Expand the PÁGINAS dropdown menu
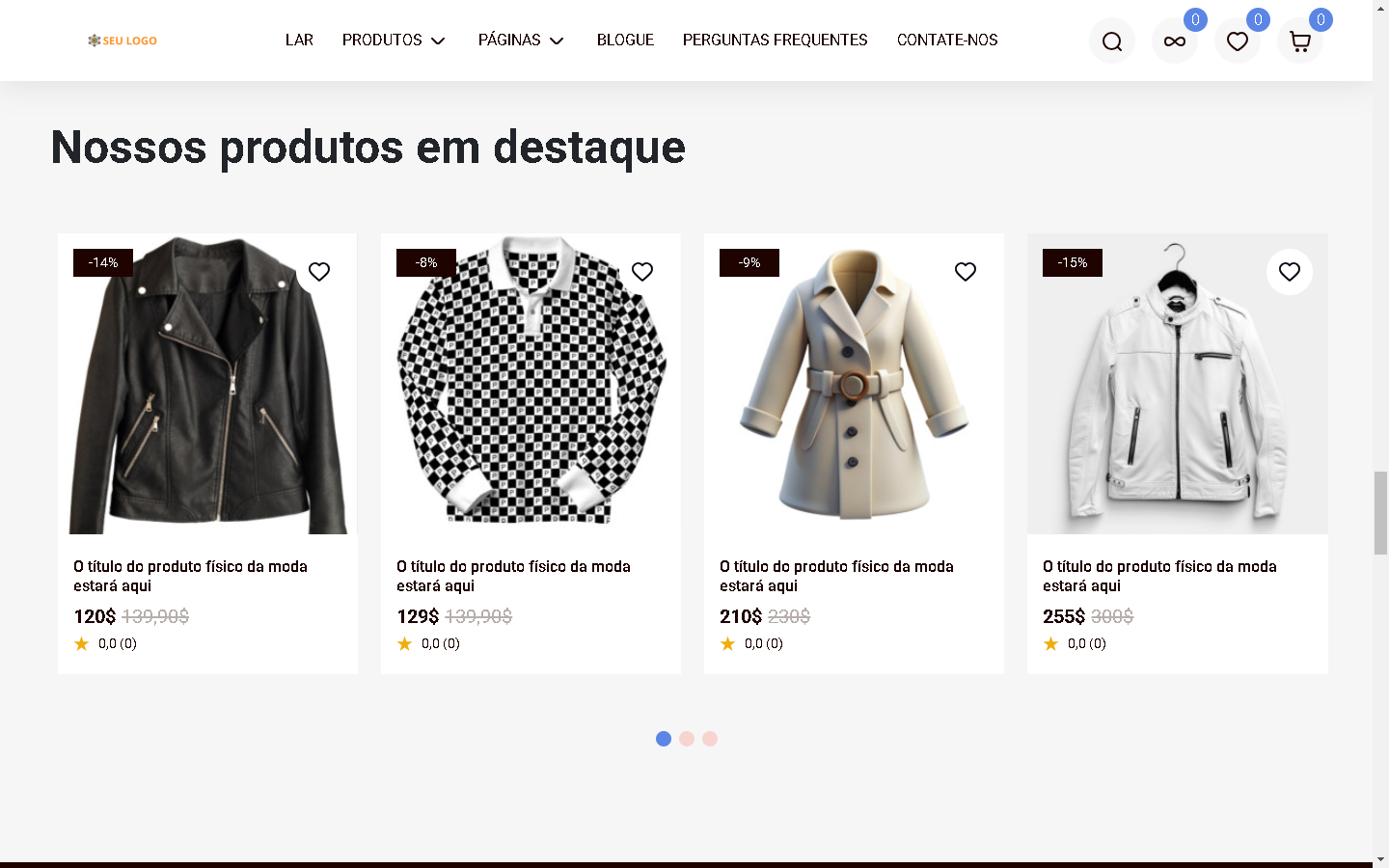Viewport: 1389px width, 868px height. (521, 41)
